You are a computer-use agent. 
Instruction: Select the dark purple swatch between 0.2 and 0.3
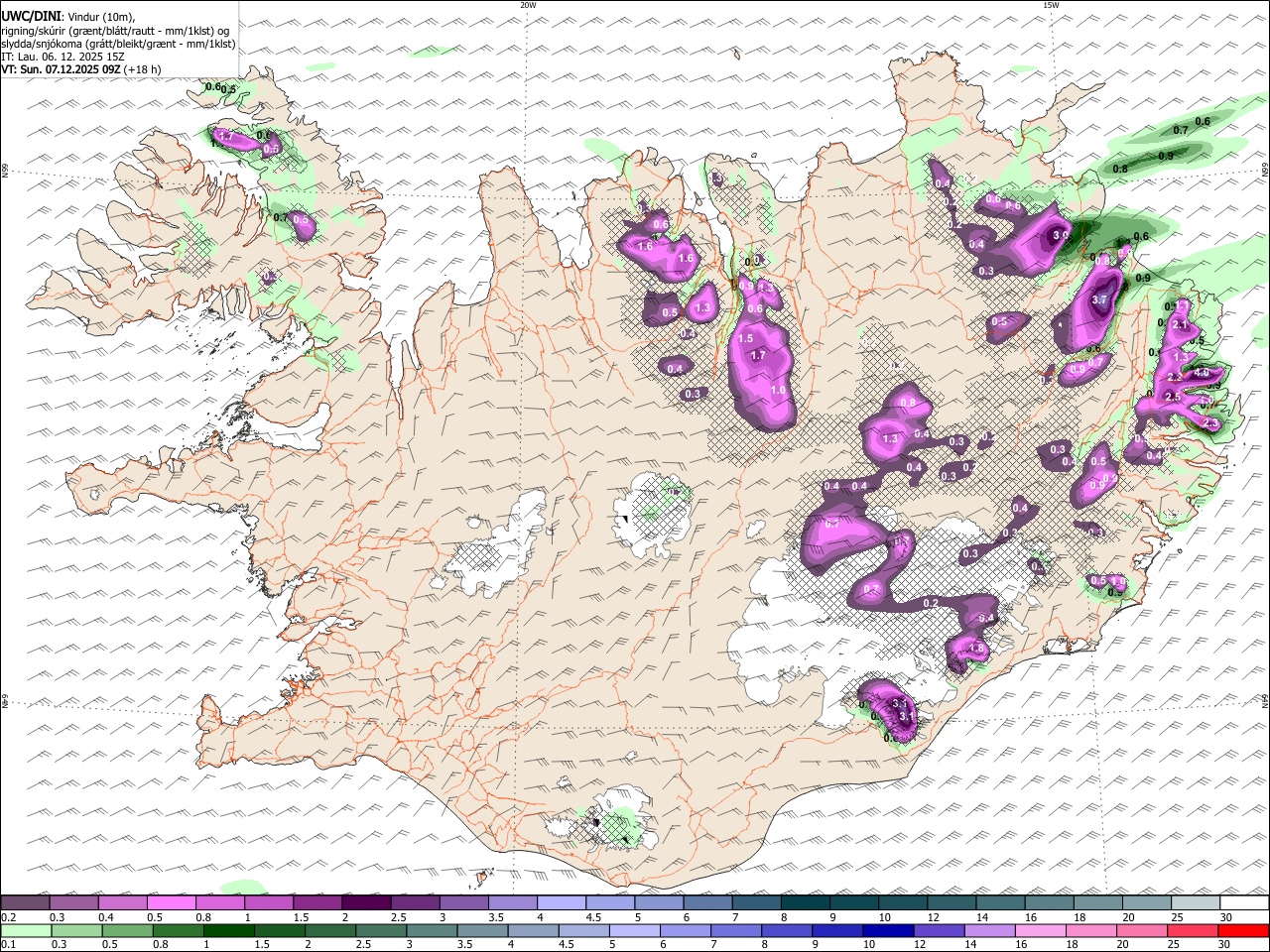click(25, 902)
